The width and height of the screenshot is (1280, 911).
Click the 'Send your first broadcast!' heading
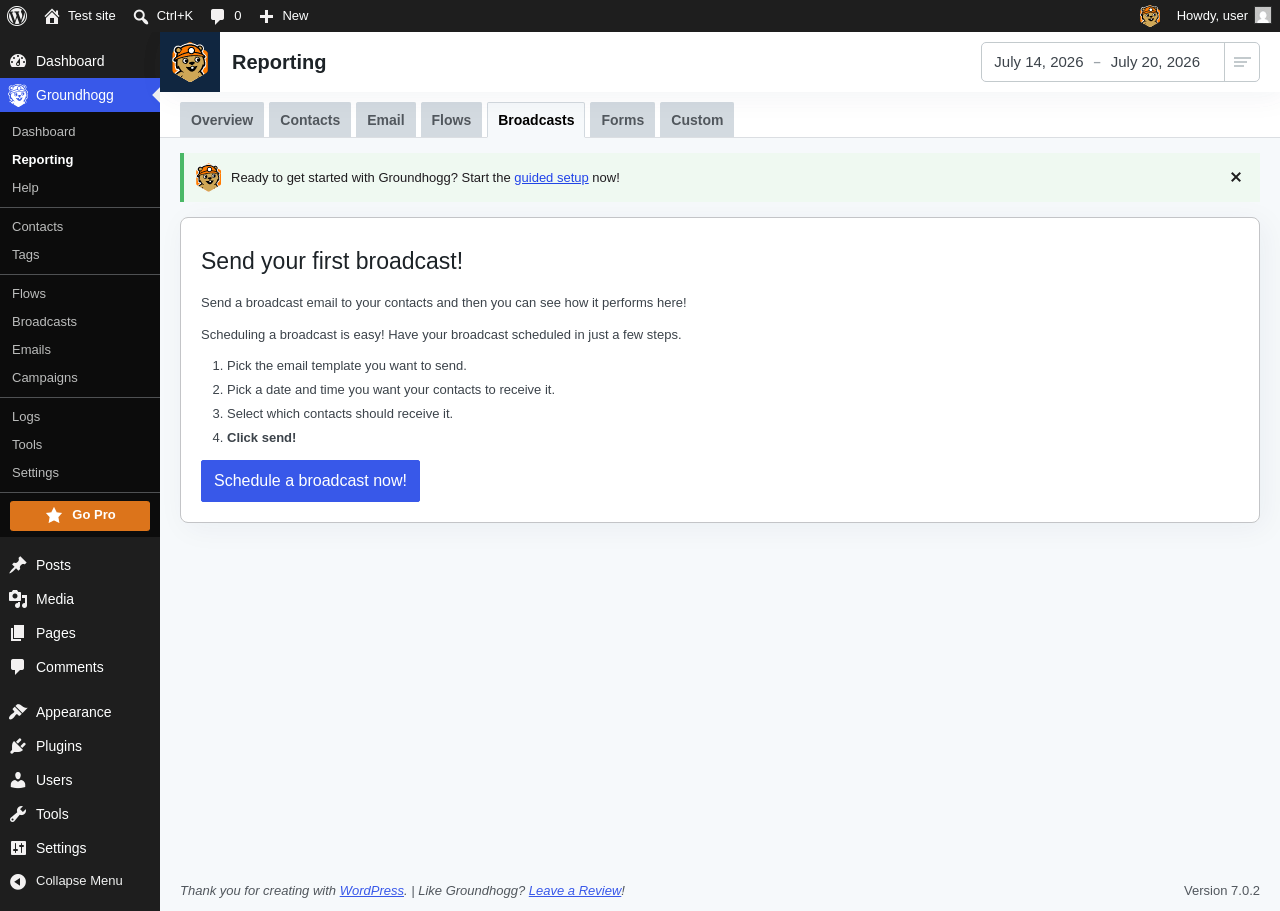[x=332, y=261]
